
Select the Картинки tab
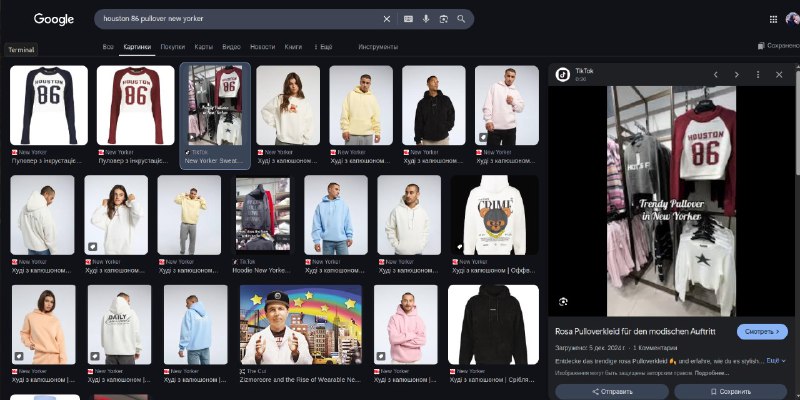137,46
